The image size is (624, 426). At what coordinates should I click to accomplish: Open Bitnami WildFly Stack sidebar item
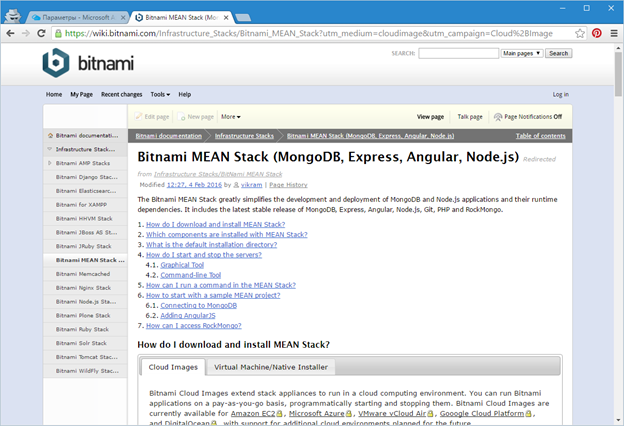(87, 371)
